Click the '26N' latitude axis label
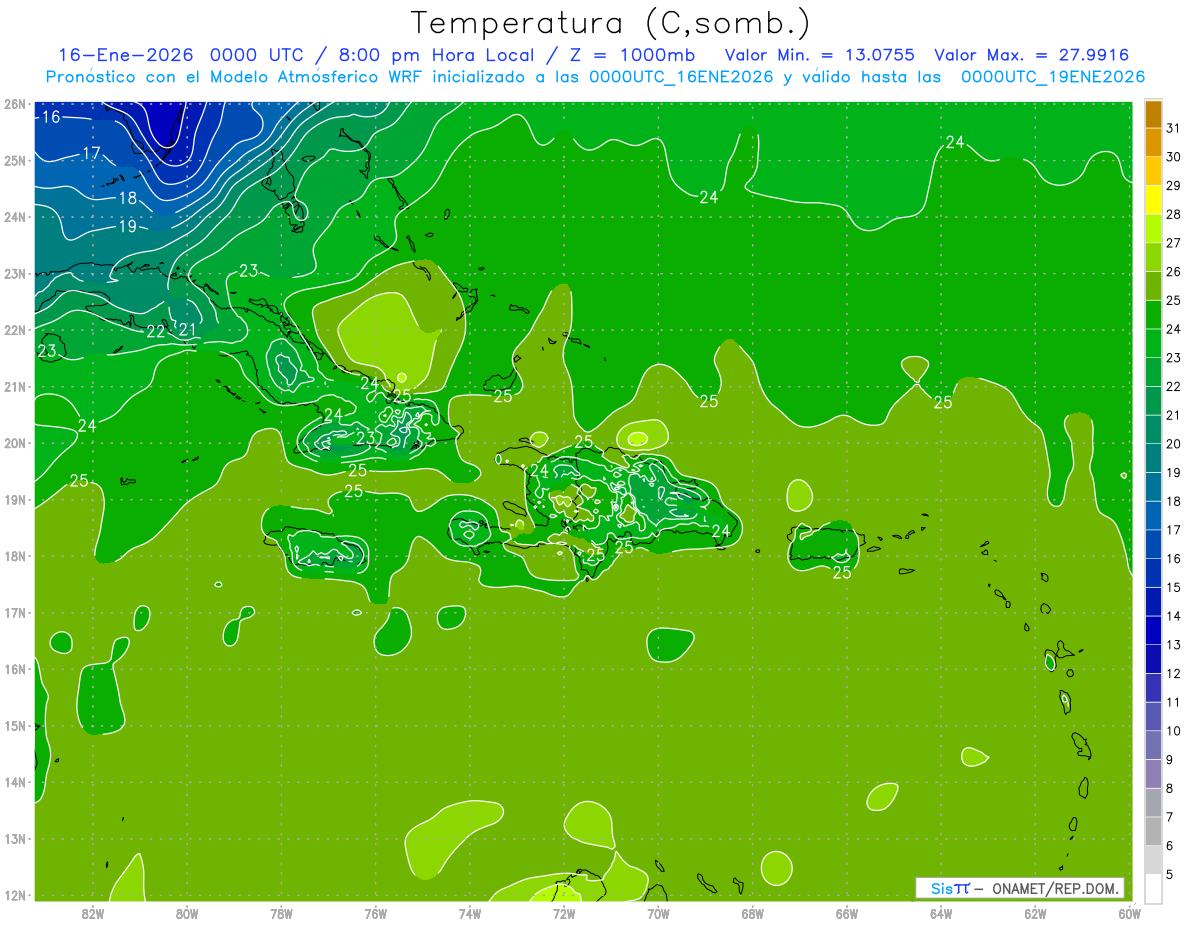This screenshot has height=927, width=1200. tap(15, 103)
